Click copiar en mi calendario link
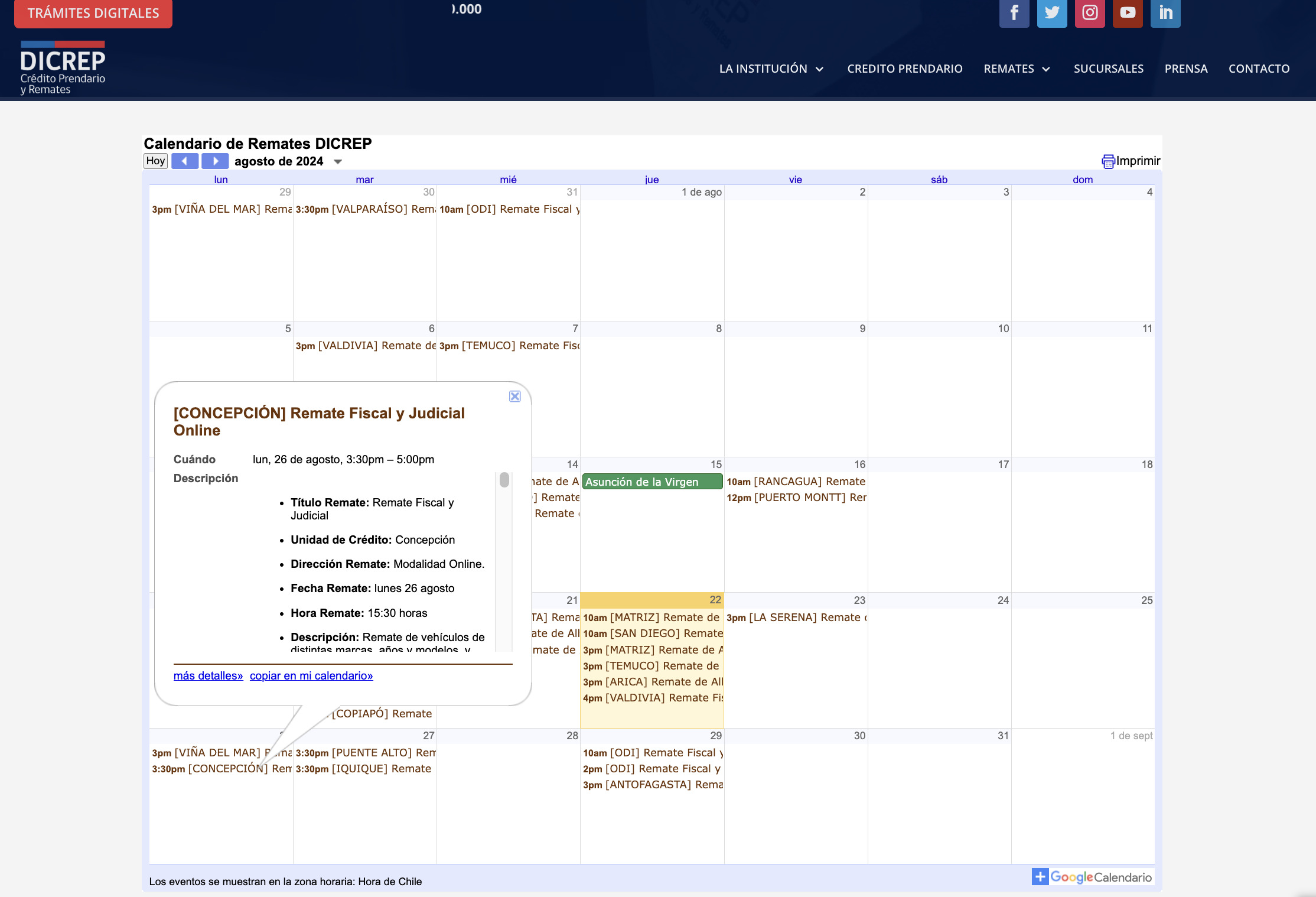This screenshot has width=1316, height=897. click(x=311, y=675)
